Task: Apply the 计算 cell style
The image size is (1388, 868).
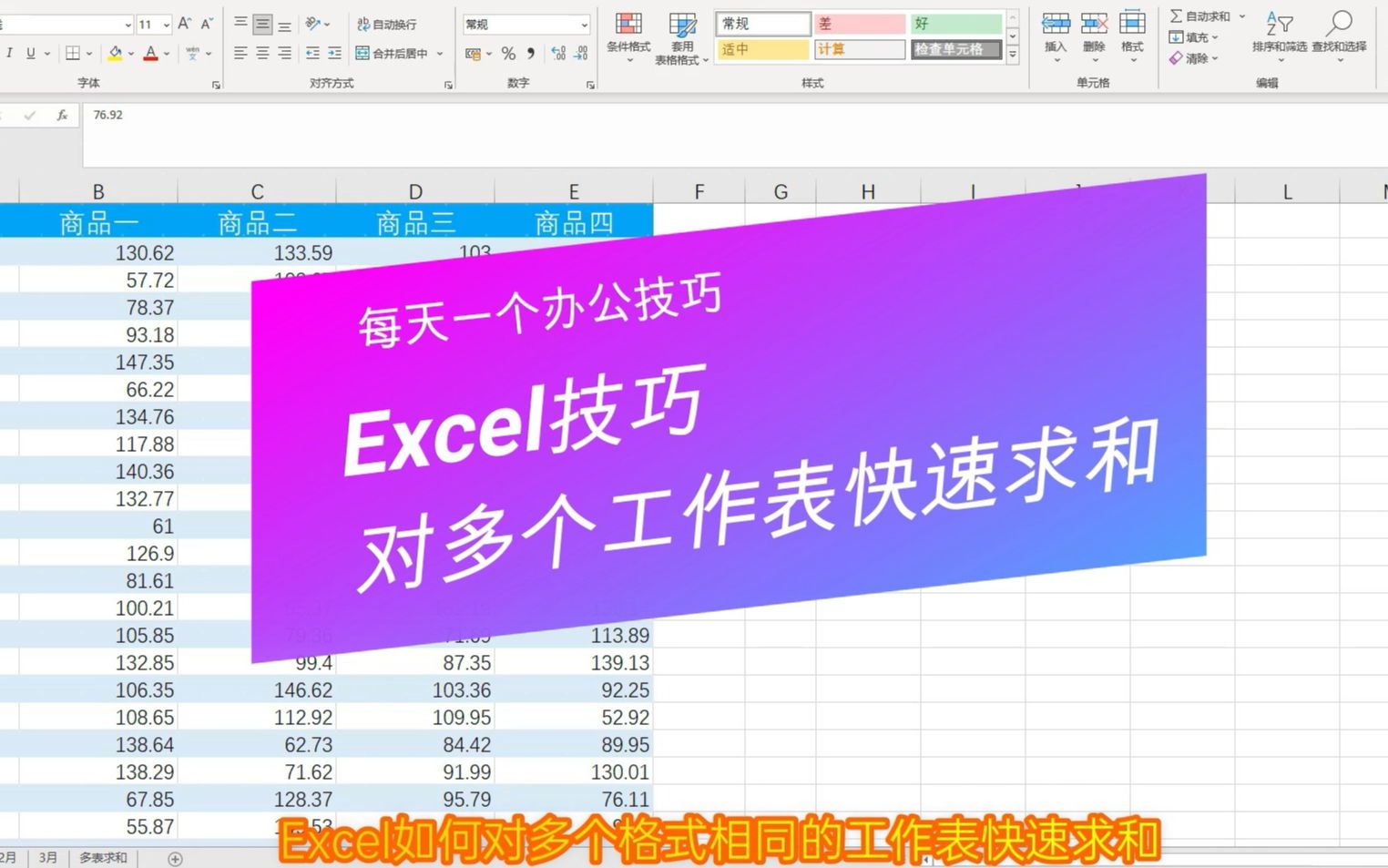Action: (860, 49)
